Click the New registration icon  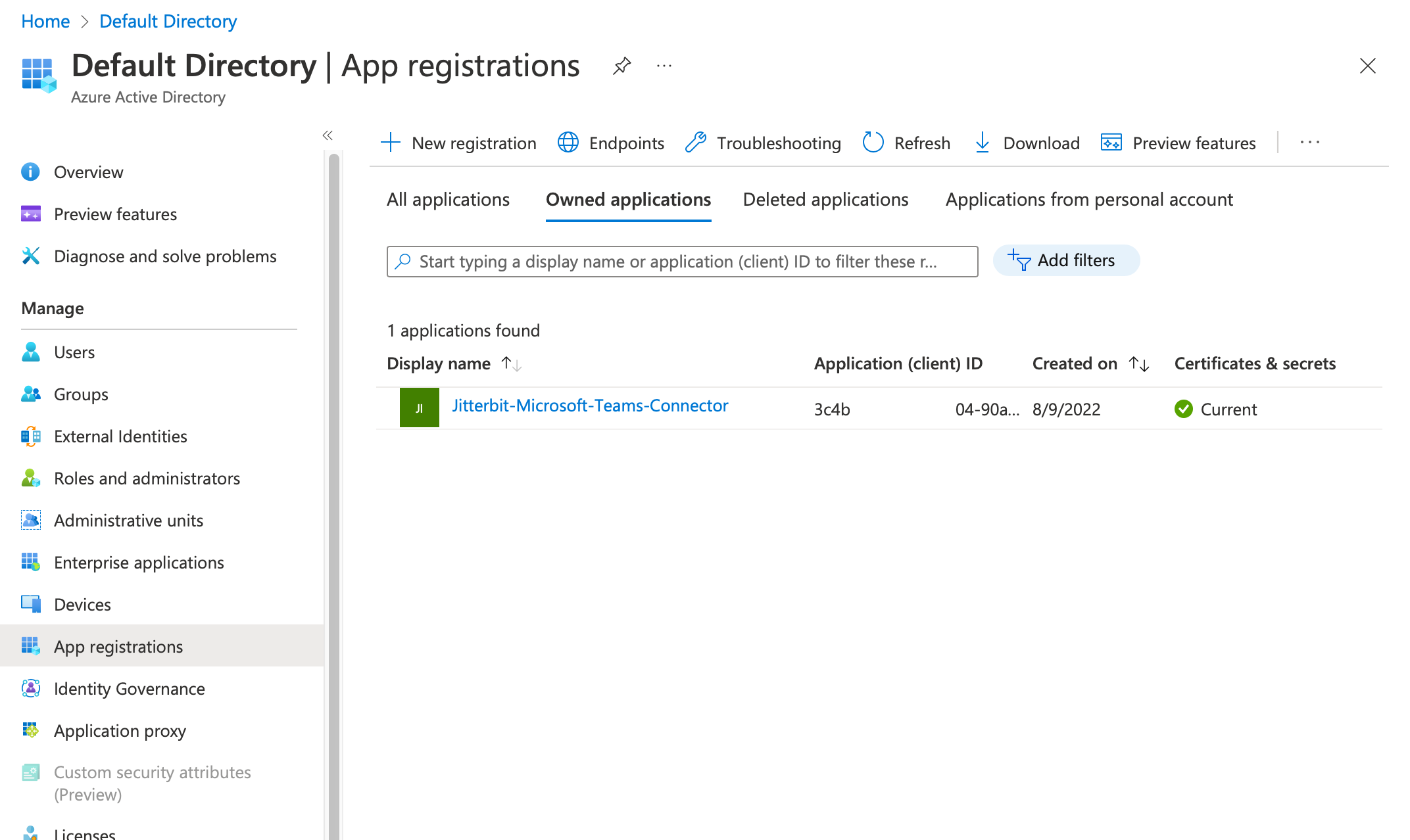tap(389, 141)
